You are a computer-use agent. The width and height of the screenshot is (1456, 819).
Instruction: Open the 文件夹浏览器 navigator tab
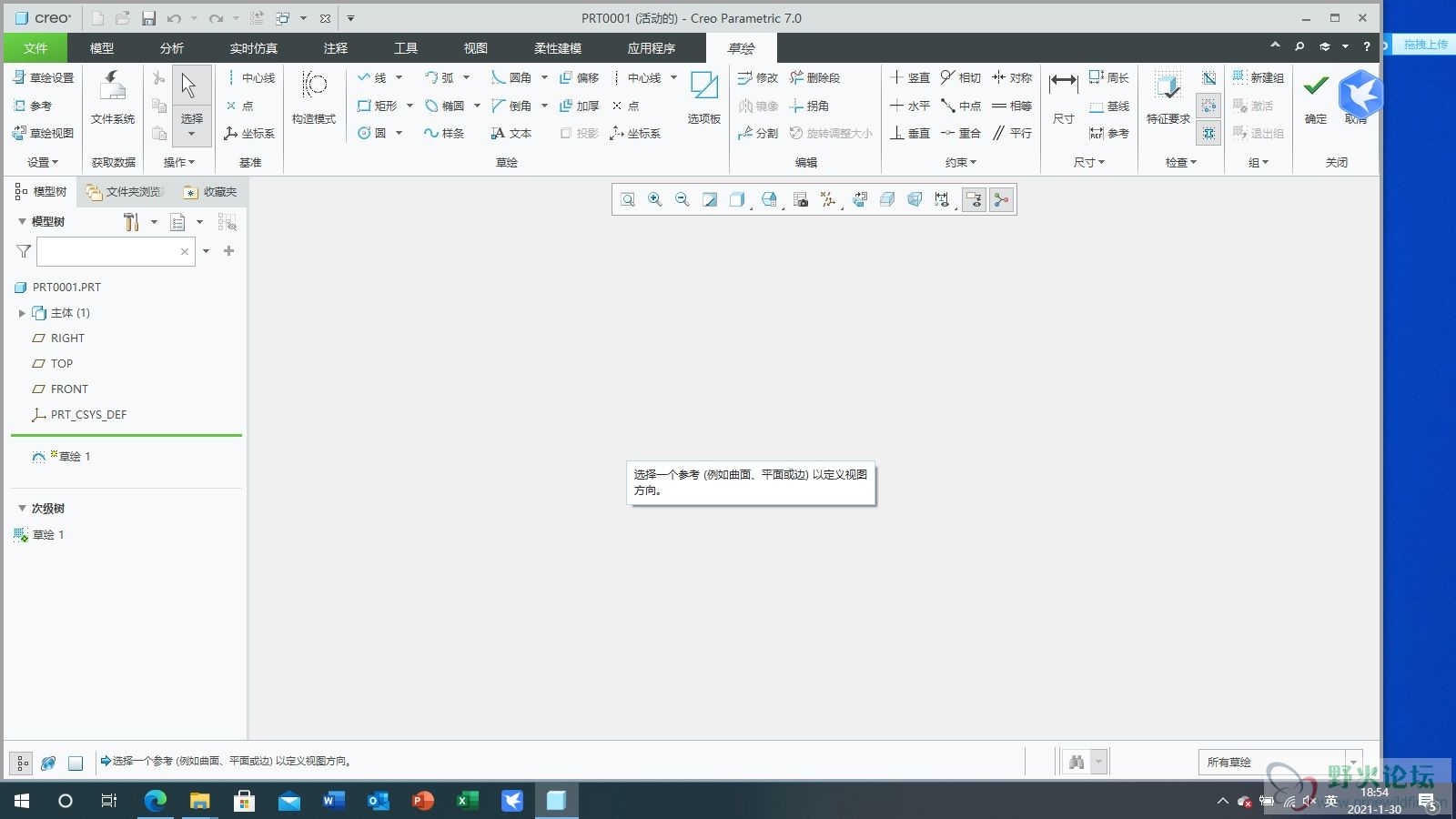(125, 192)
